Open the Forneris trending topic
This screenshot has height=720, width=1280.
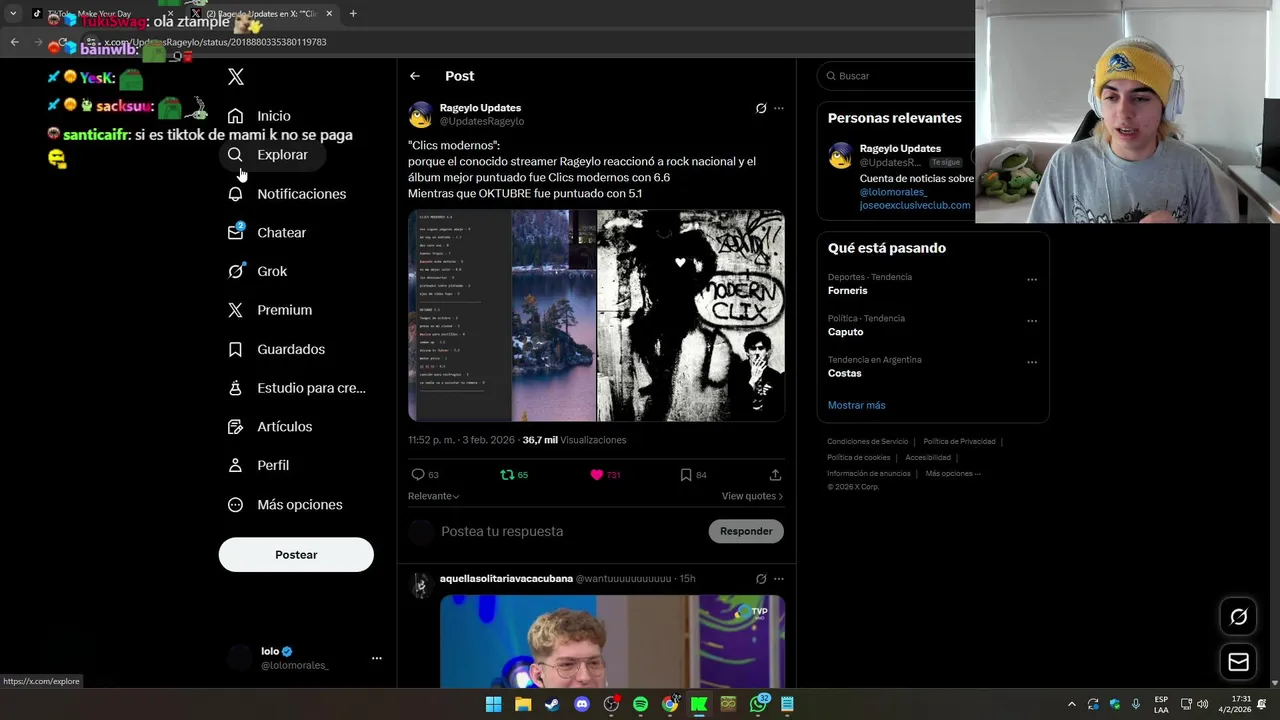pyautogui.click(x=848, y=291)
